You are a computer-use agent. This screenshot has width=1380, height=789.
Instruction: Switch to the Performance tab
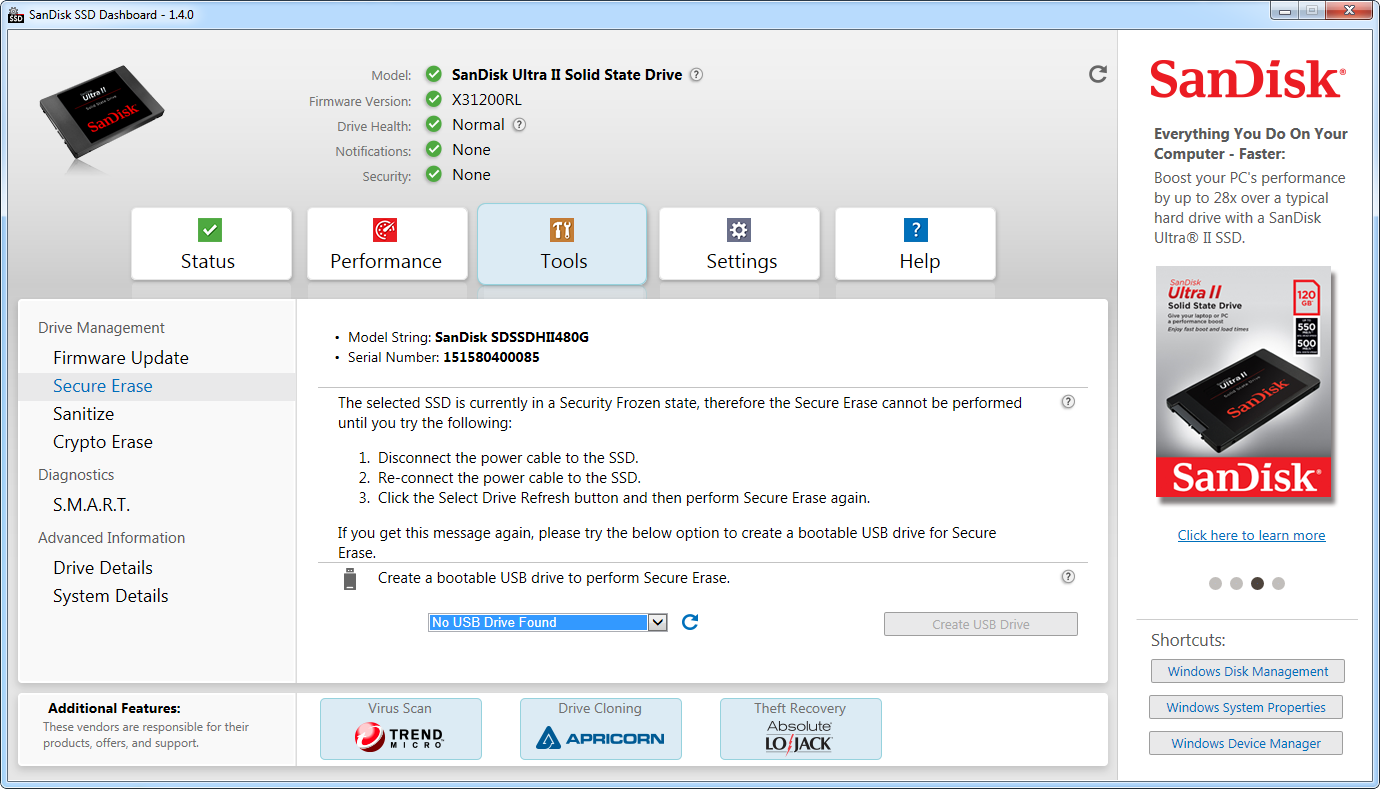pos(386,244)
